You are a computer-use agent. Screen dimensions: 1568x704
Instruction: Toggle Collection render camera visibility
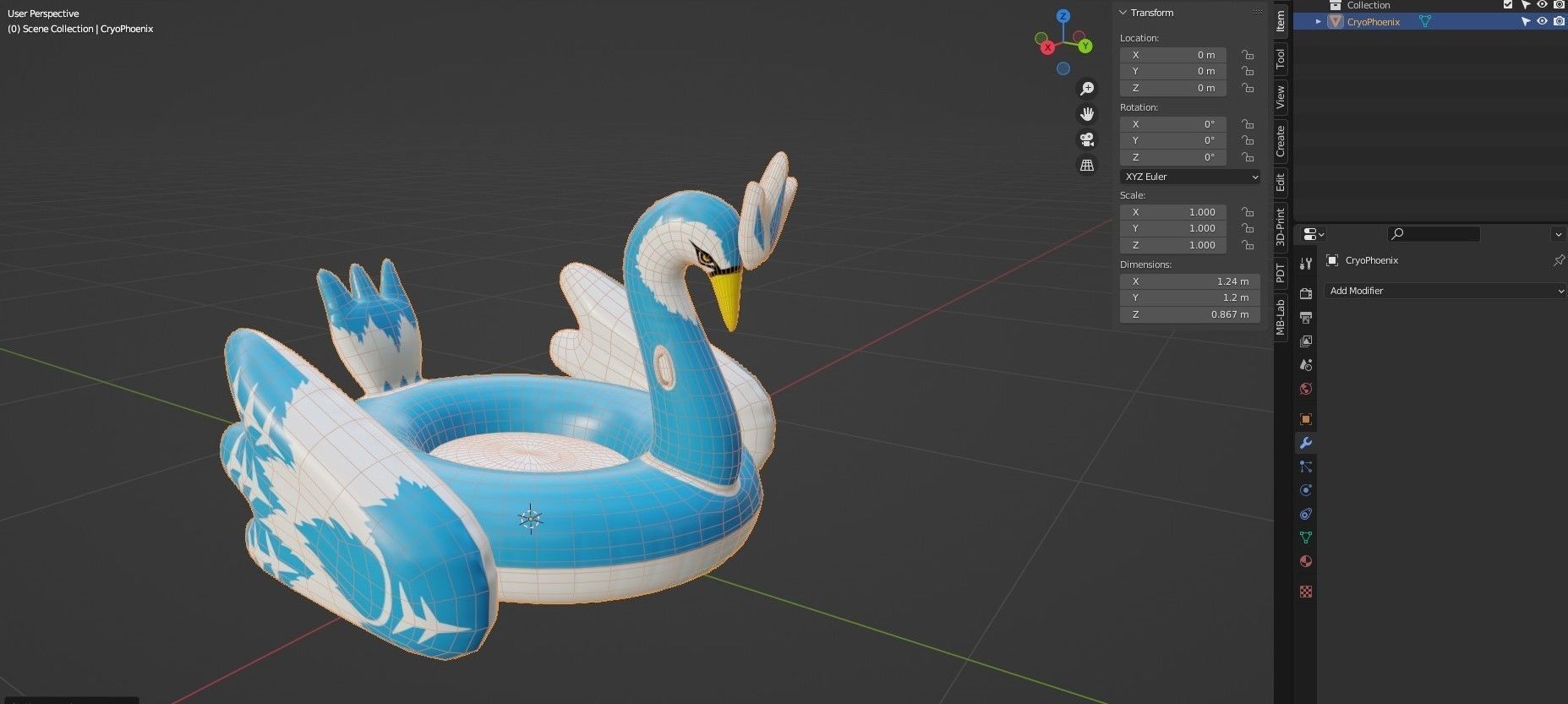(x=1559, y=5)
